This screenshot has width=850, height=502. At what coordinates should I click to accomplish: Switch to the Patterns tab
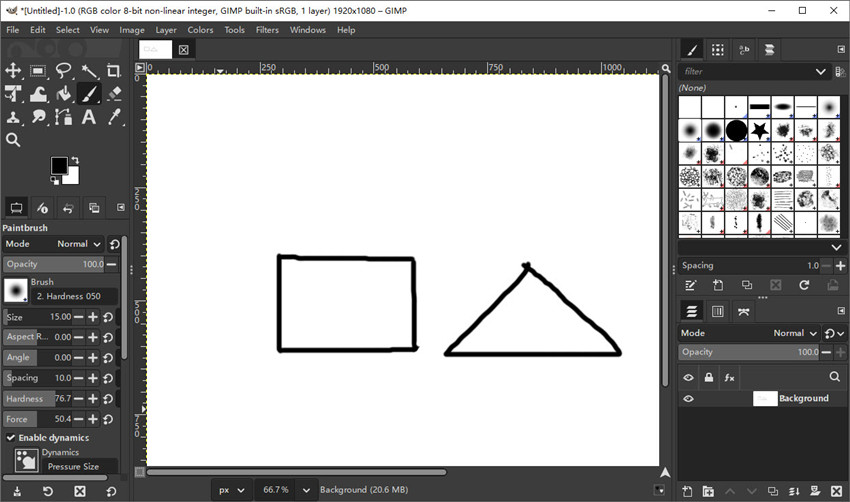[x=718, y=50]
